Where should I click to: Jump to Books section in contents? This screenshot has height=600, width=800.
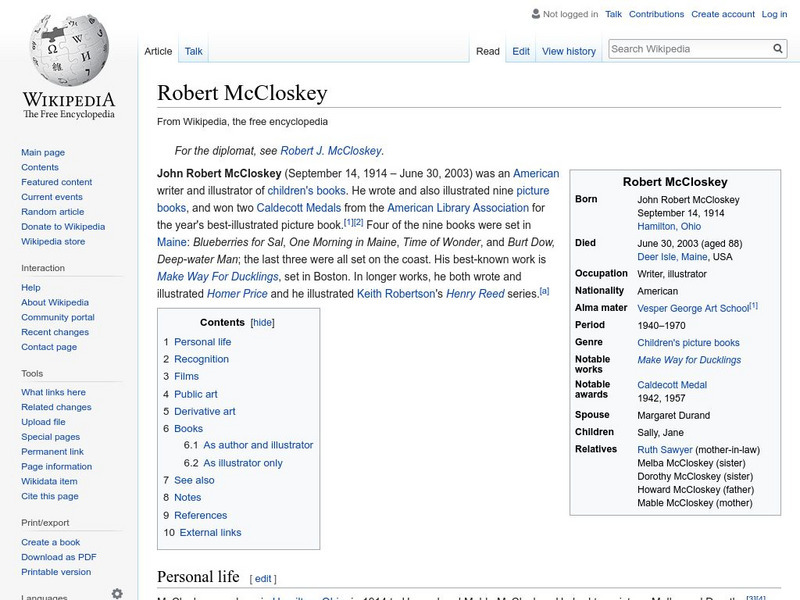[188, 429]
